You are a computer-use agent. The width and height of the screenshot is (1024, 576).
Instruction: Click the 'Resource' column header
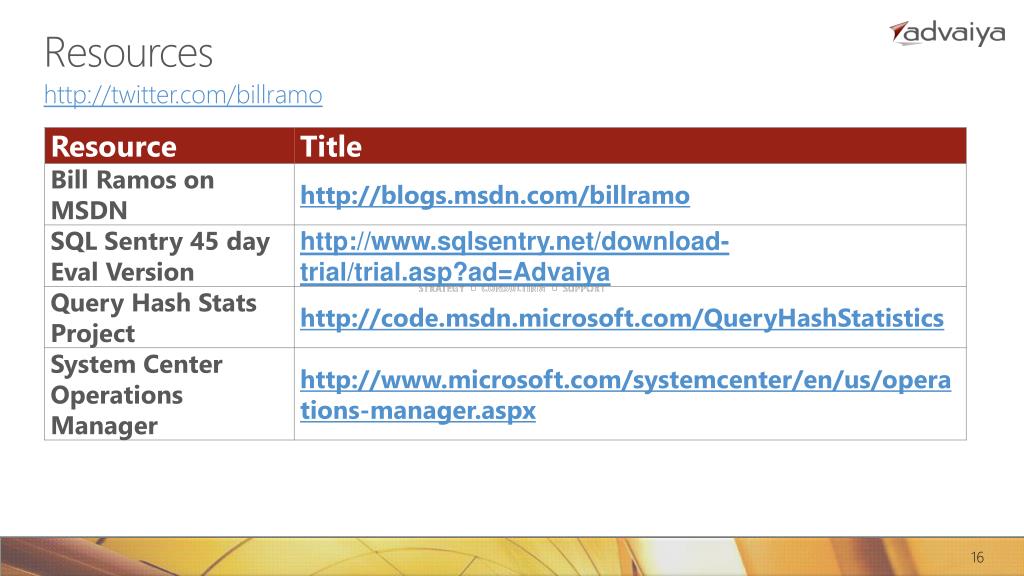(x=169, y=146)
